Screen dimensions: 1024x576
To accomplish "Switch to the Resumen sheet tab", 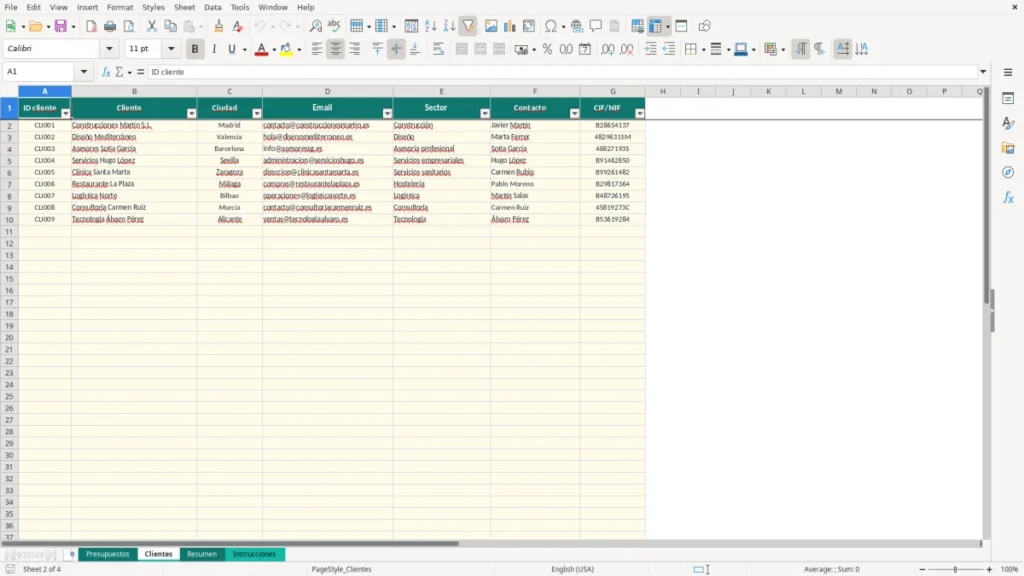I will tap(202, 554).
